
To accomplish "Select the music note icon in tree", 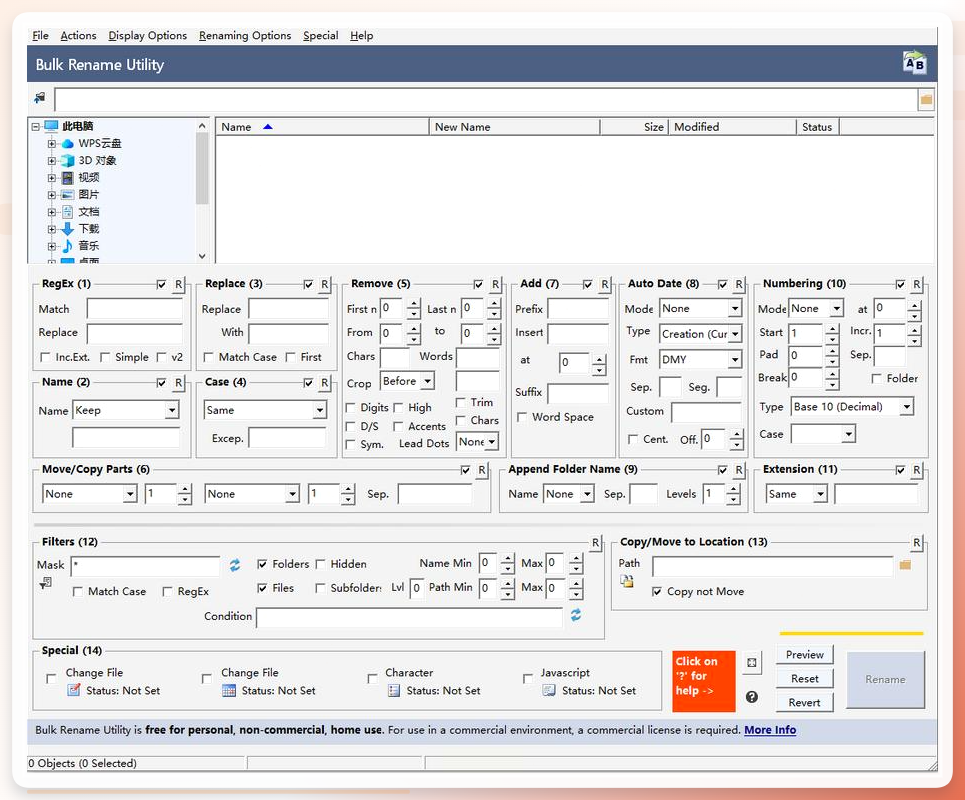I will pos(68,246).
